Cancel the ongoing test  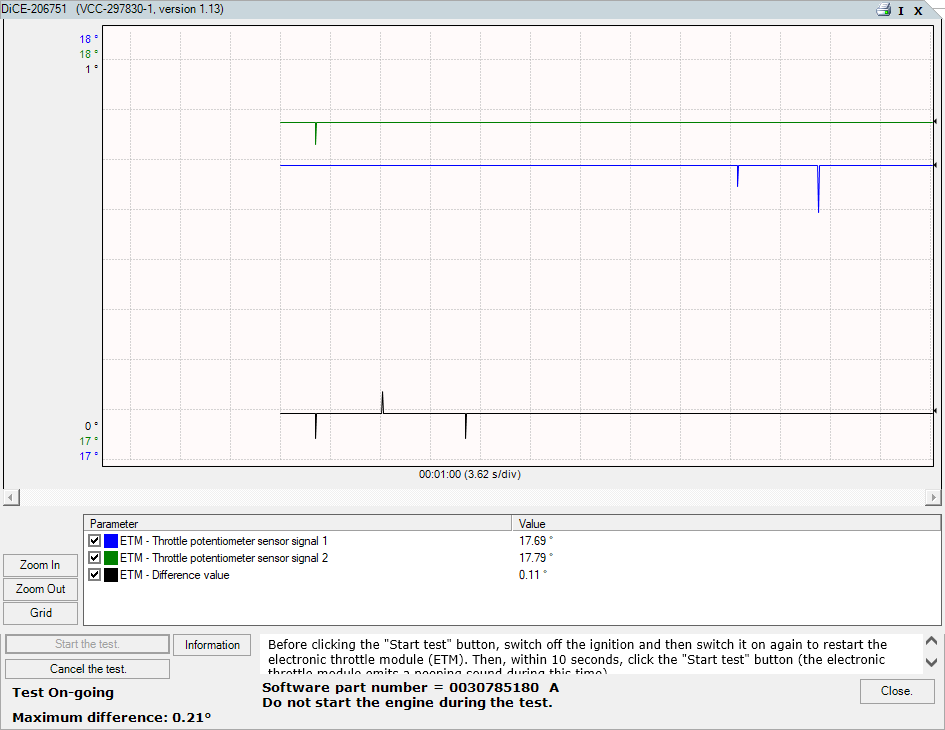[87, 668]
